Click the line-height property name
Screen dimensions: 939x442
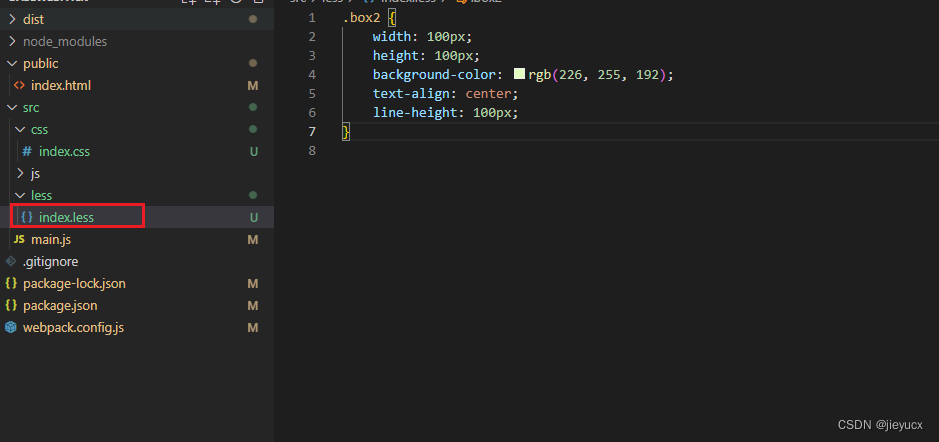[x=414, y=113]
